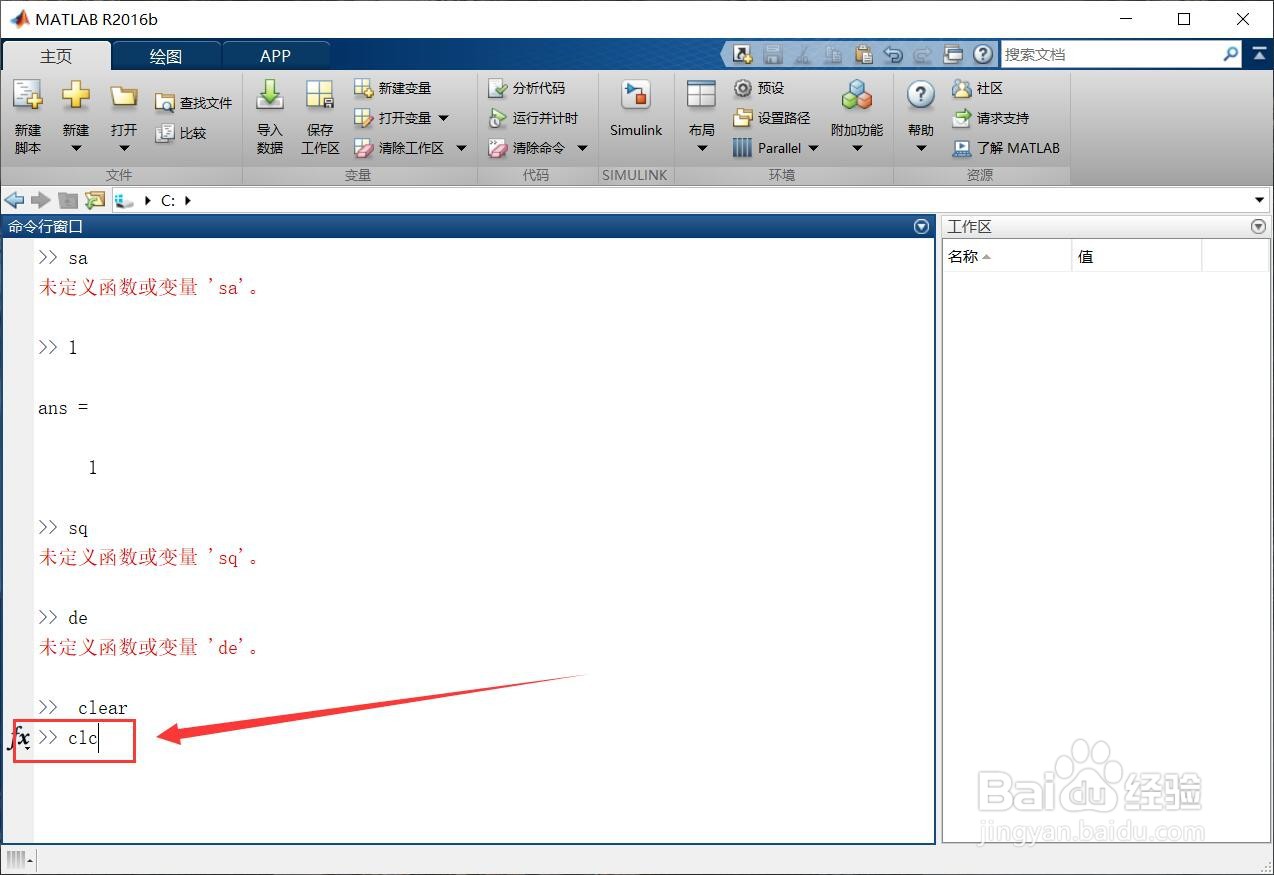
Task: Open 预设 (Preferences)
Action: 758,88
